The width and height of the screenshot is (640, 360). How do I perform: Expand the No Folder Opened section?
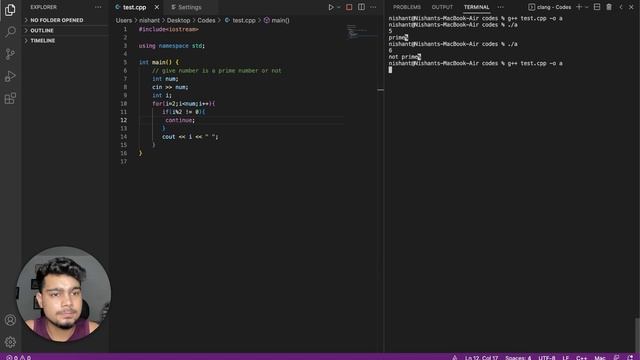65,20
